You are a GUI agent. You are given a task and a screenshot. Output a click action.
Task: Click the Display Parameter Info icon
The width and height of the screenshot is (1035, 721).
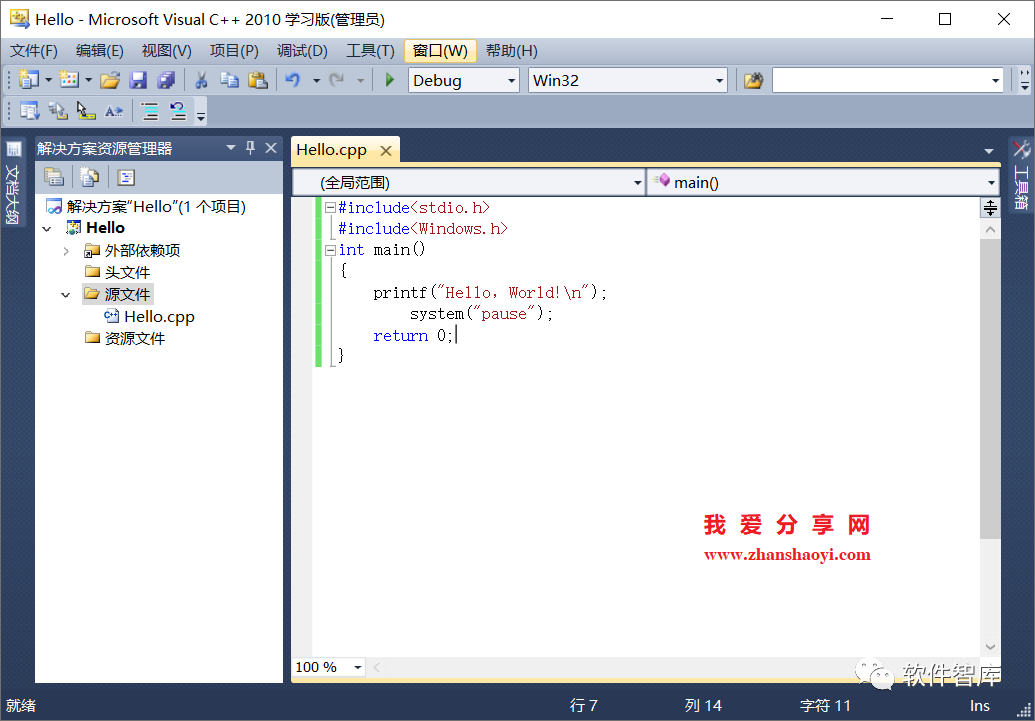tap(58, 111)
